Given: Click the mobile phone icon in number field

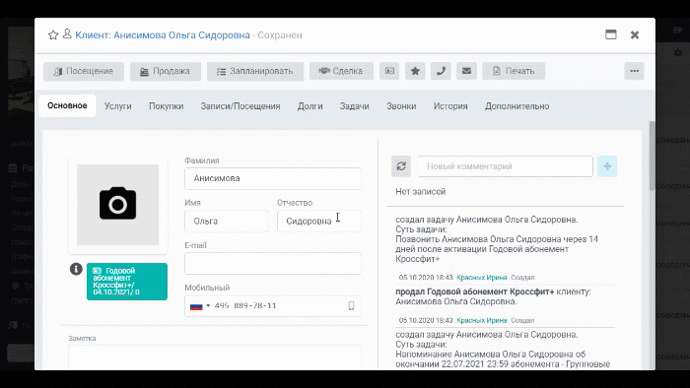Looking at the screenshot, I should point(351,306).
